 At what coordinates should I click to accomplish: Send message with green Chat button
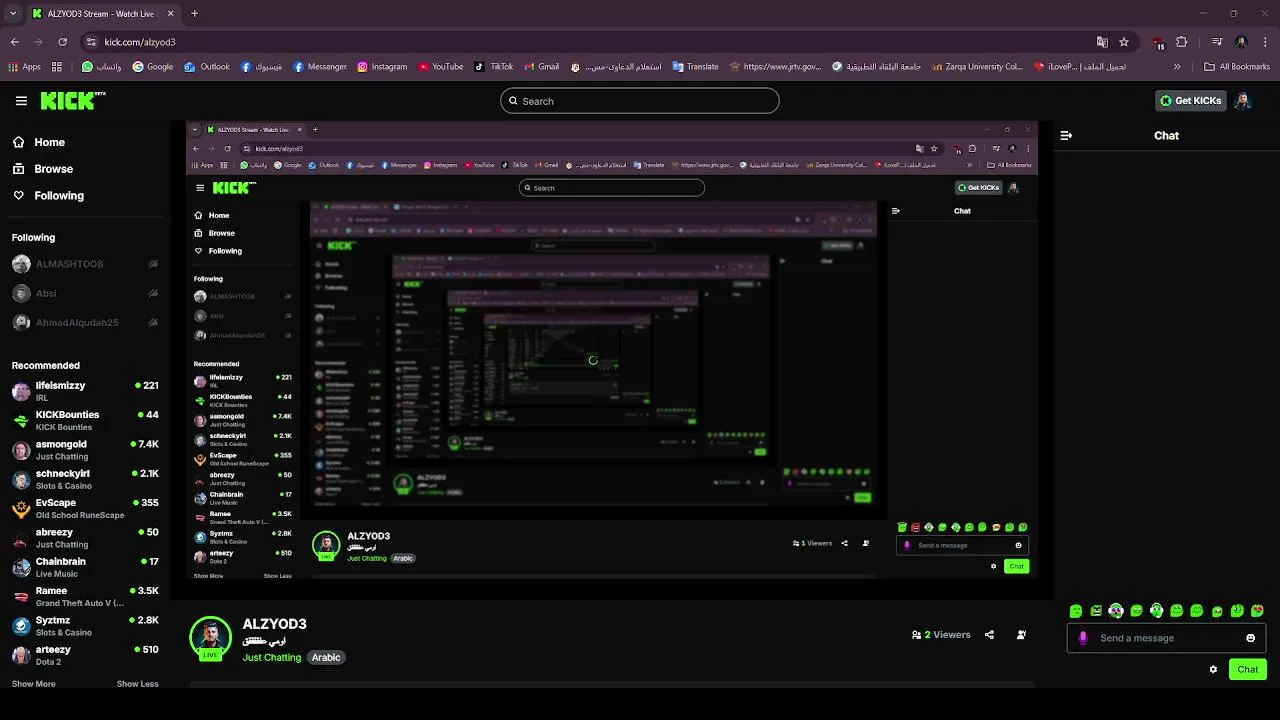click(x=1247, y=669)
